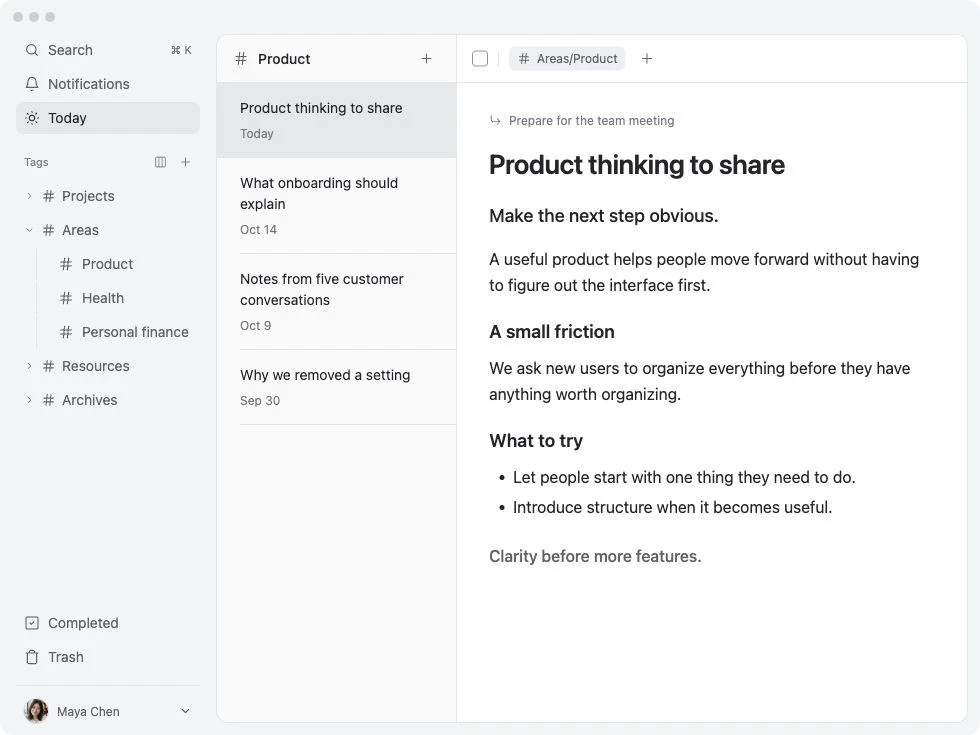Collapse the Areas tag group

pos(29,230)
